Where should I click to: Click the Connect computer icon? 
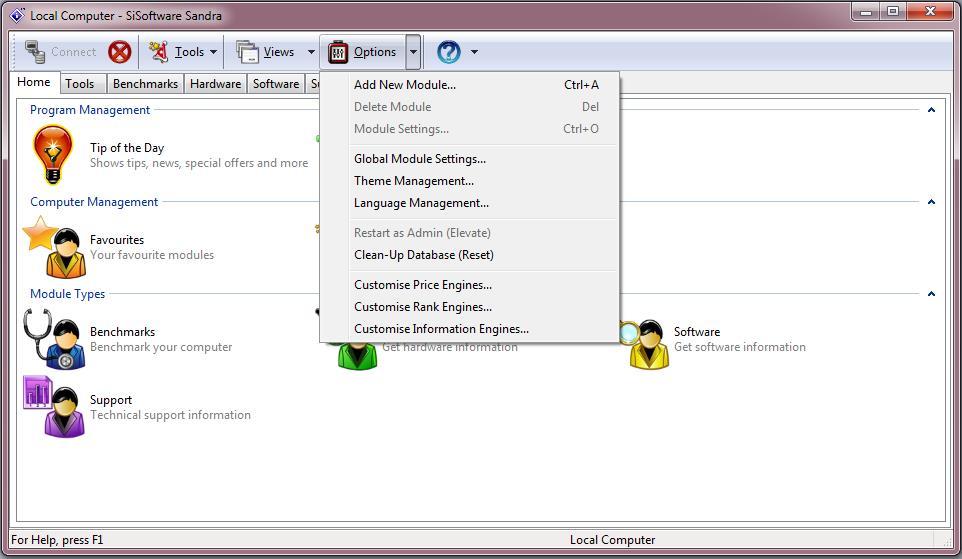point(35,52)
